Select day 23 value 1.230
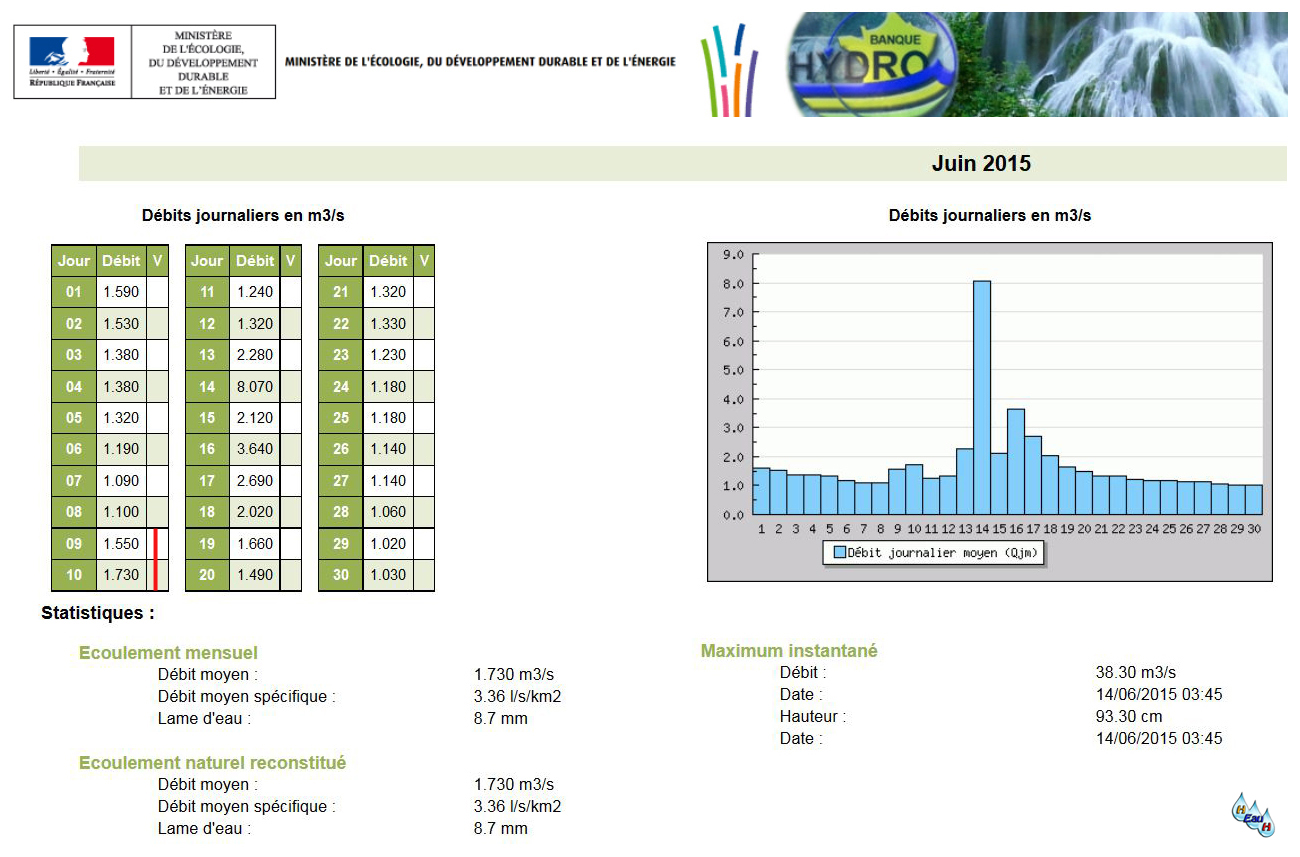Viewport: 1300px width, 857px height. tap(388, 355)
